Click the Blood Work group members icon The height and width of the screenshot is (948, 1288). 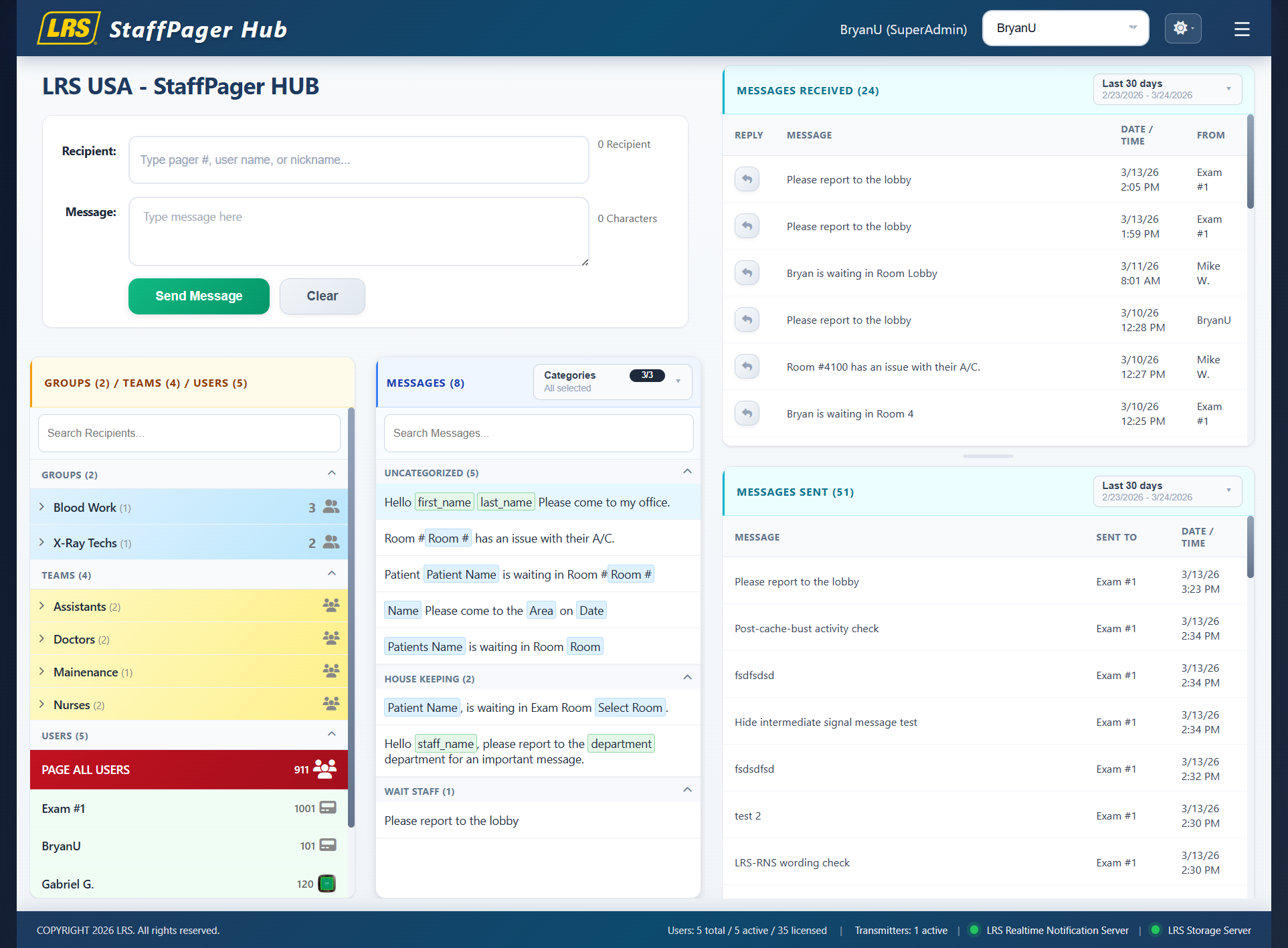331,506
